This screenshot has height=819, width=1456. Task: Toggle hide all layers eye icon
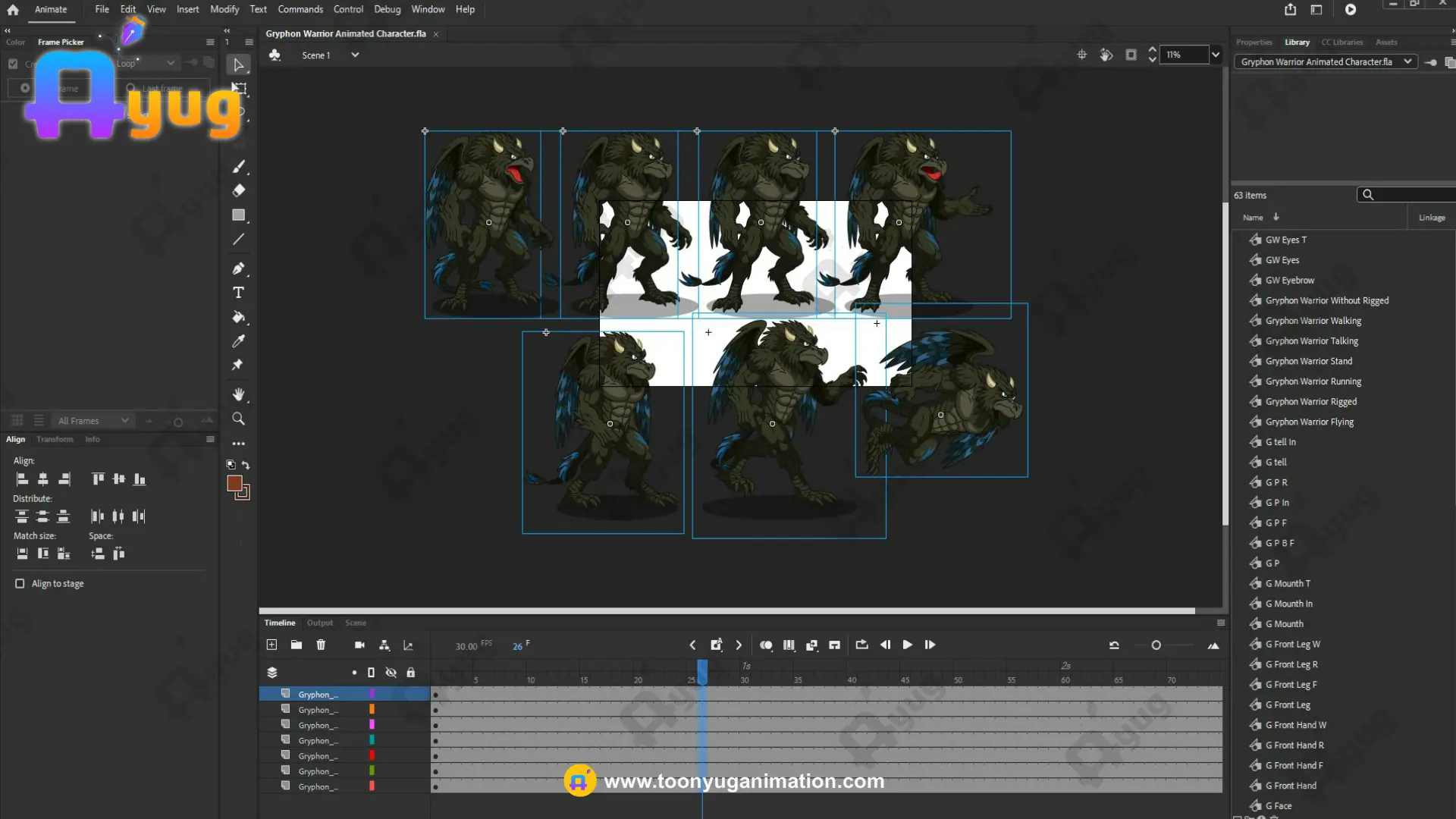[391, 673]
